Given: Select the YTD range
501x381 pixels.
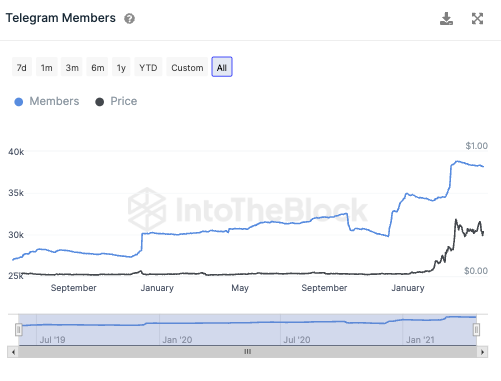Looking at the screenshot, I should pyautogui.click(x=148, y=67).
